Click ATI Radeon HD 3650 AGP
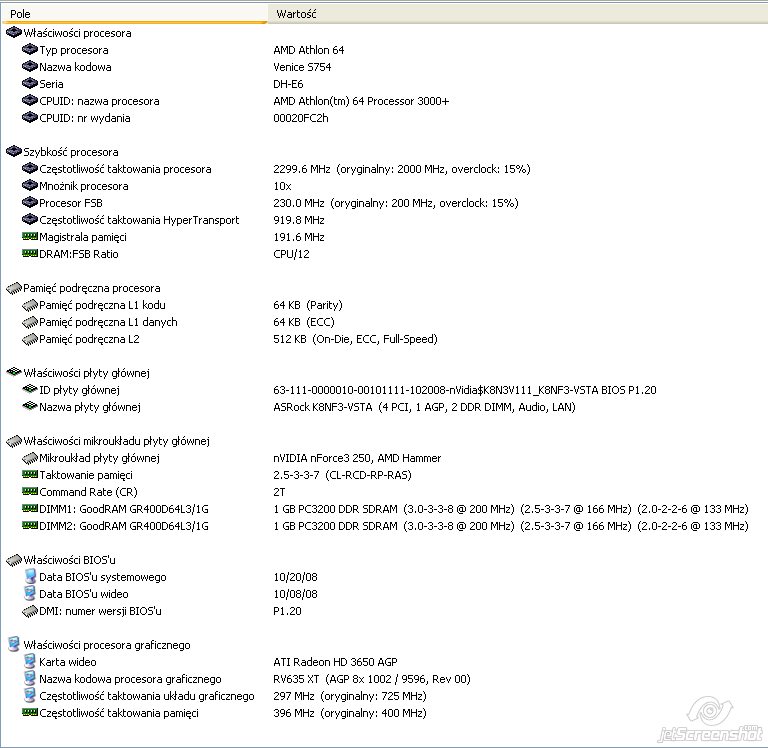The image size is (768, 748). click(336, 662)
